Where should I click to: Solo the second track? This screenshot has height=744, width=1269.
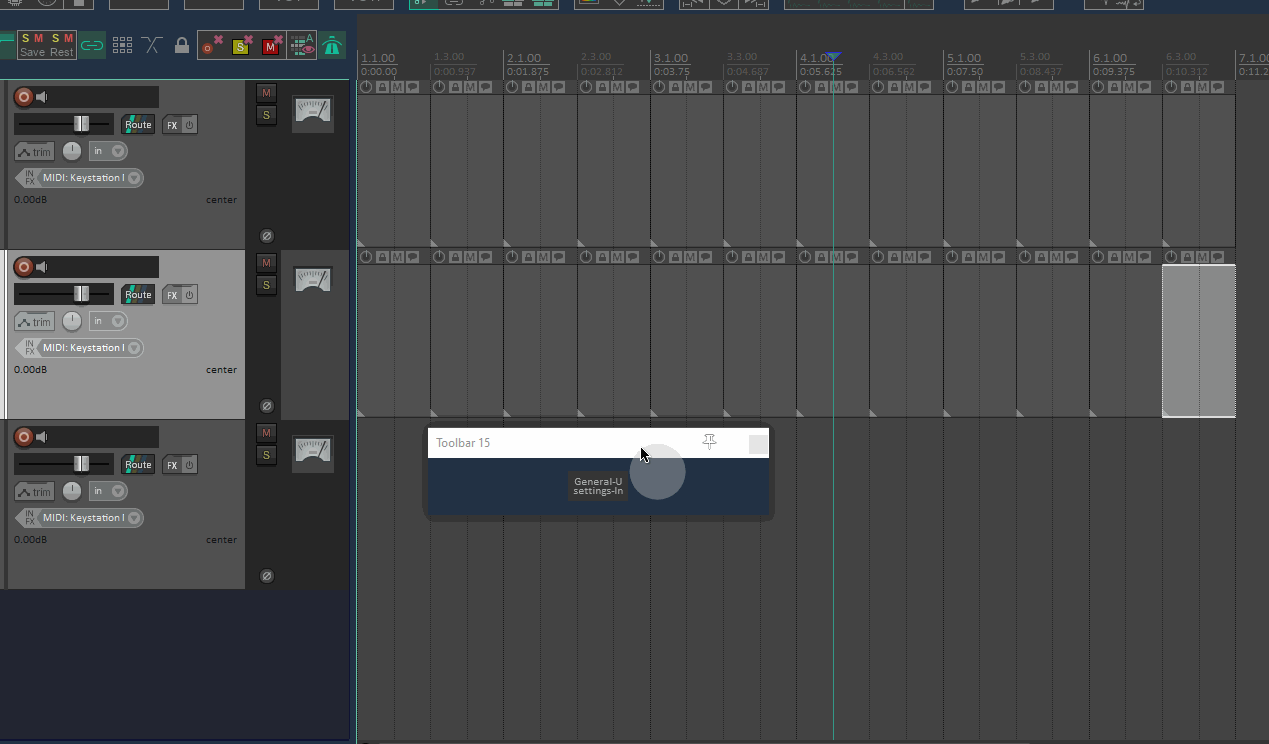coord(266,285)
